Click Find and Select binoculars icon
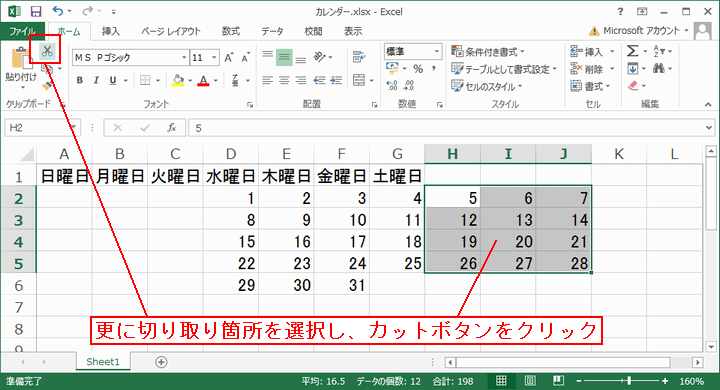 659,69
